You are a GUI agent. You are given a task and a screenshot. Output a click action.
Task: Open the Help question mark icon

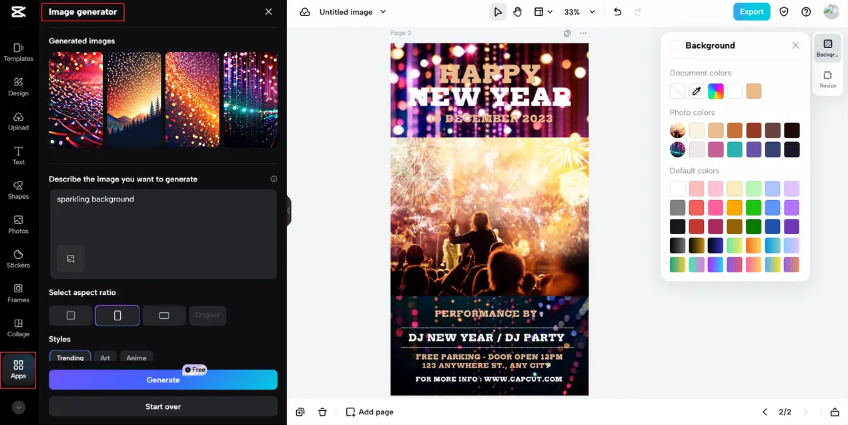[806, 12]
